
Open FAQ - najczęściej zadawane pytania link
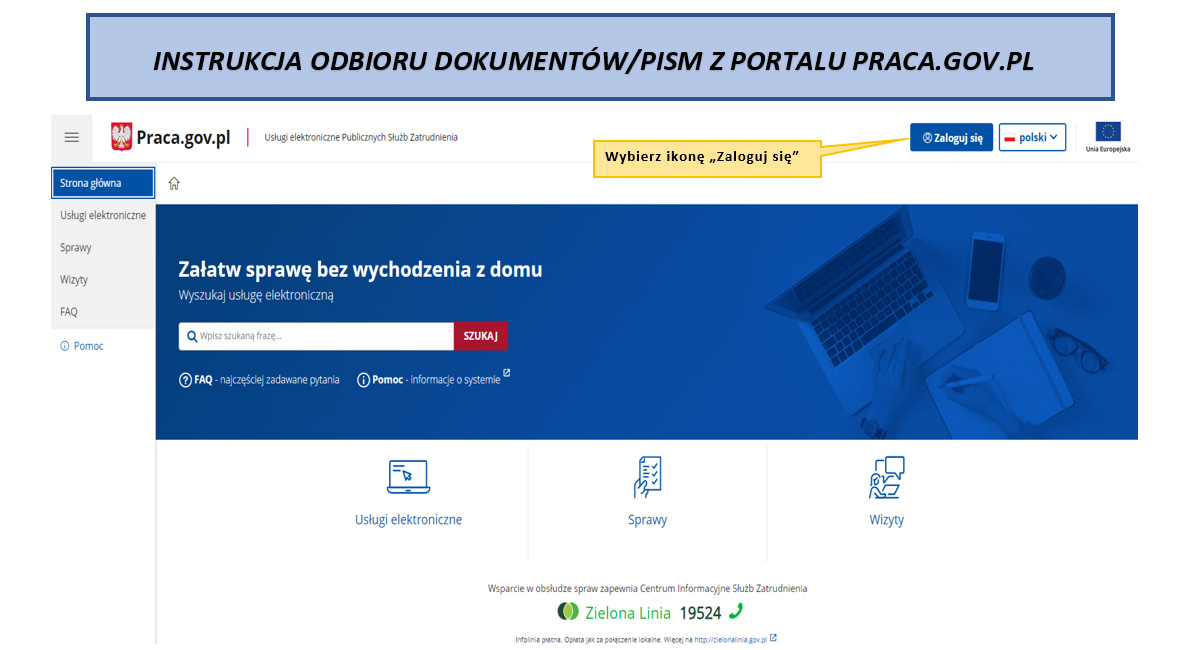pos(259,380)
